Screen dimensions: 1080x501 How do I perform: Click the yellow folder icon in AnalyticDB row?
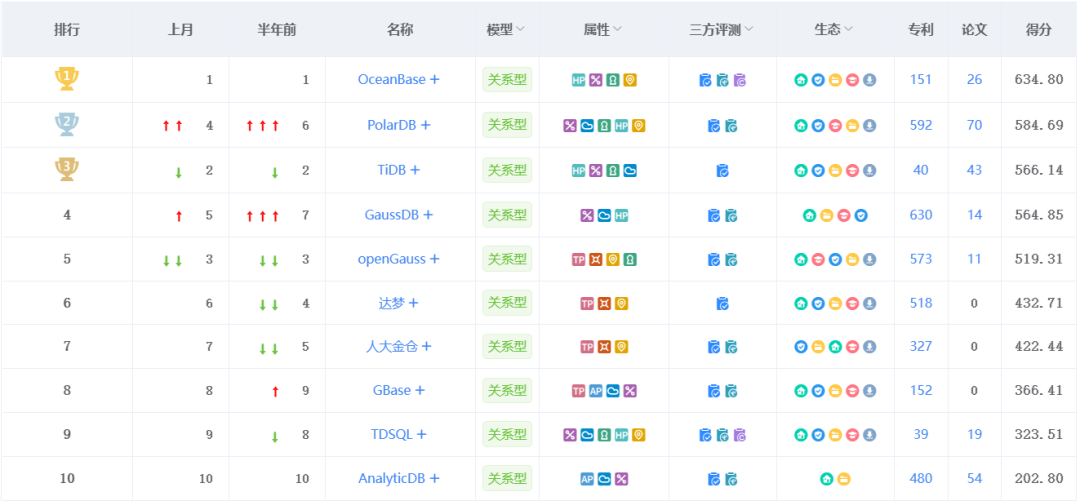tap(844, 479)
